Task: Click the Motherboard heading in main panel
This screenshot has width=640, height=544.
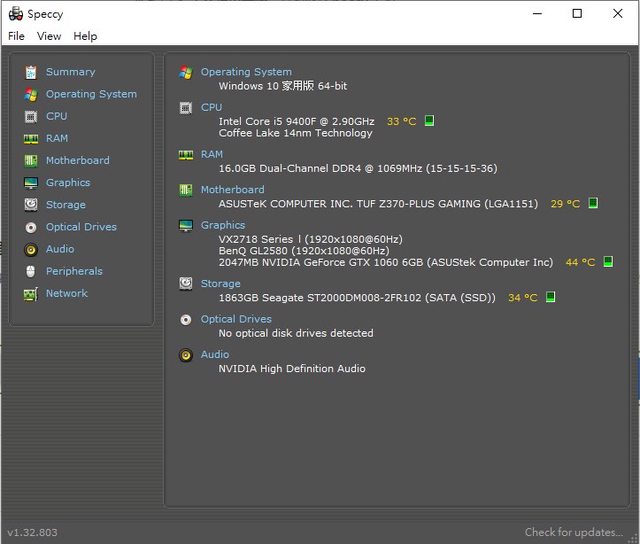Action: click(232, 189)
